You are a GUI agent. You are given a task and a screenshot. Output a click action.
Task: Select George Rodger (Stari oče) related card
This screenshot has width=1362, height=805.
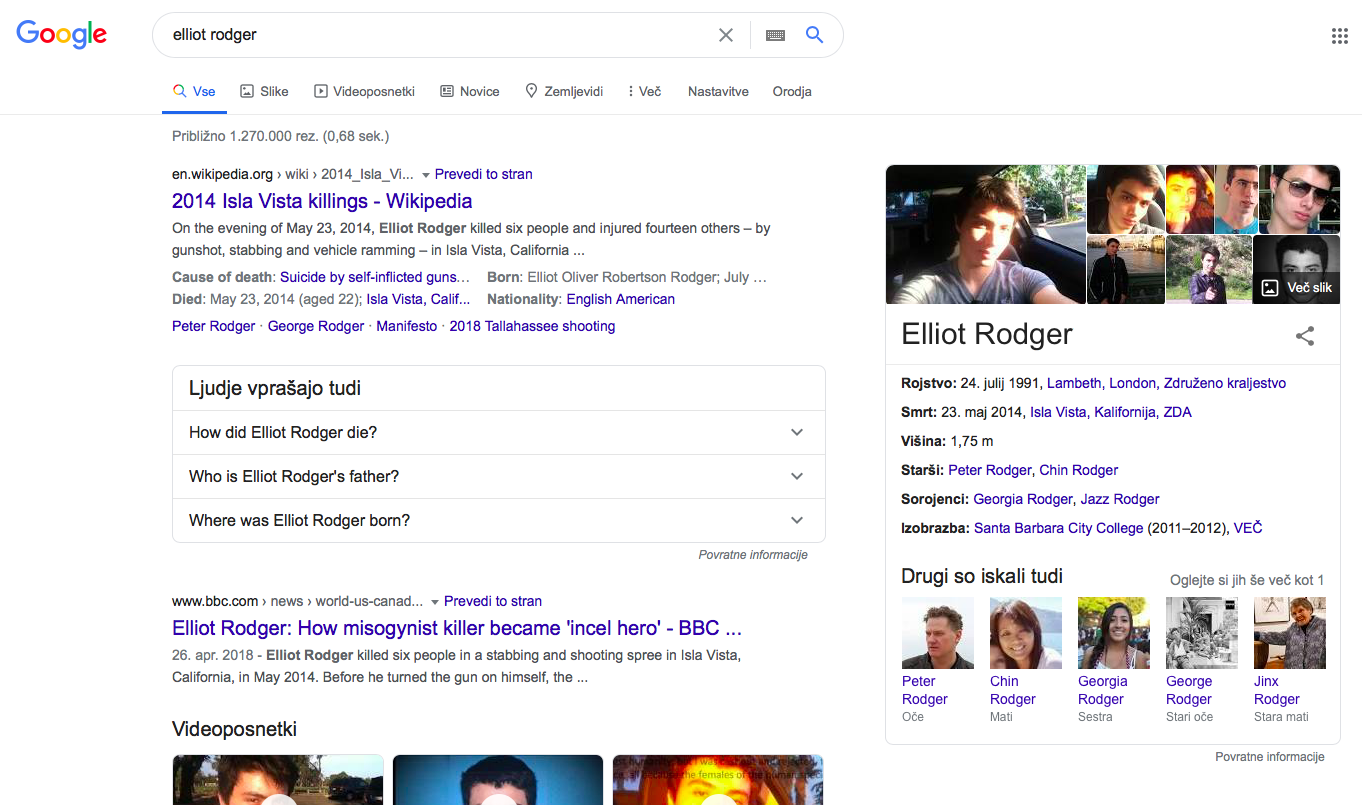(1201, 660)
